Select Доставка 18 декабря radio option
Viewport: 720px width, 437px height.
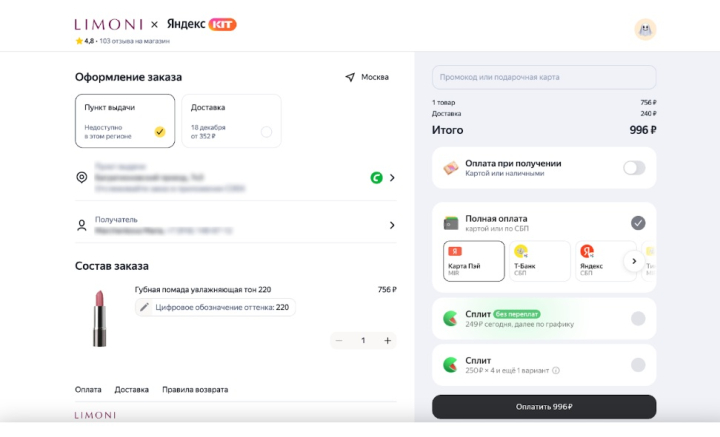pyautogui.click(x=266, y=132)
